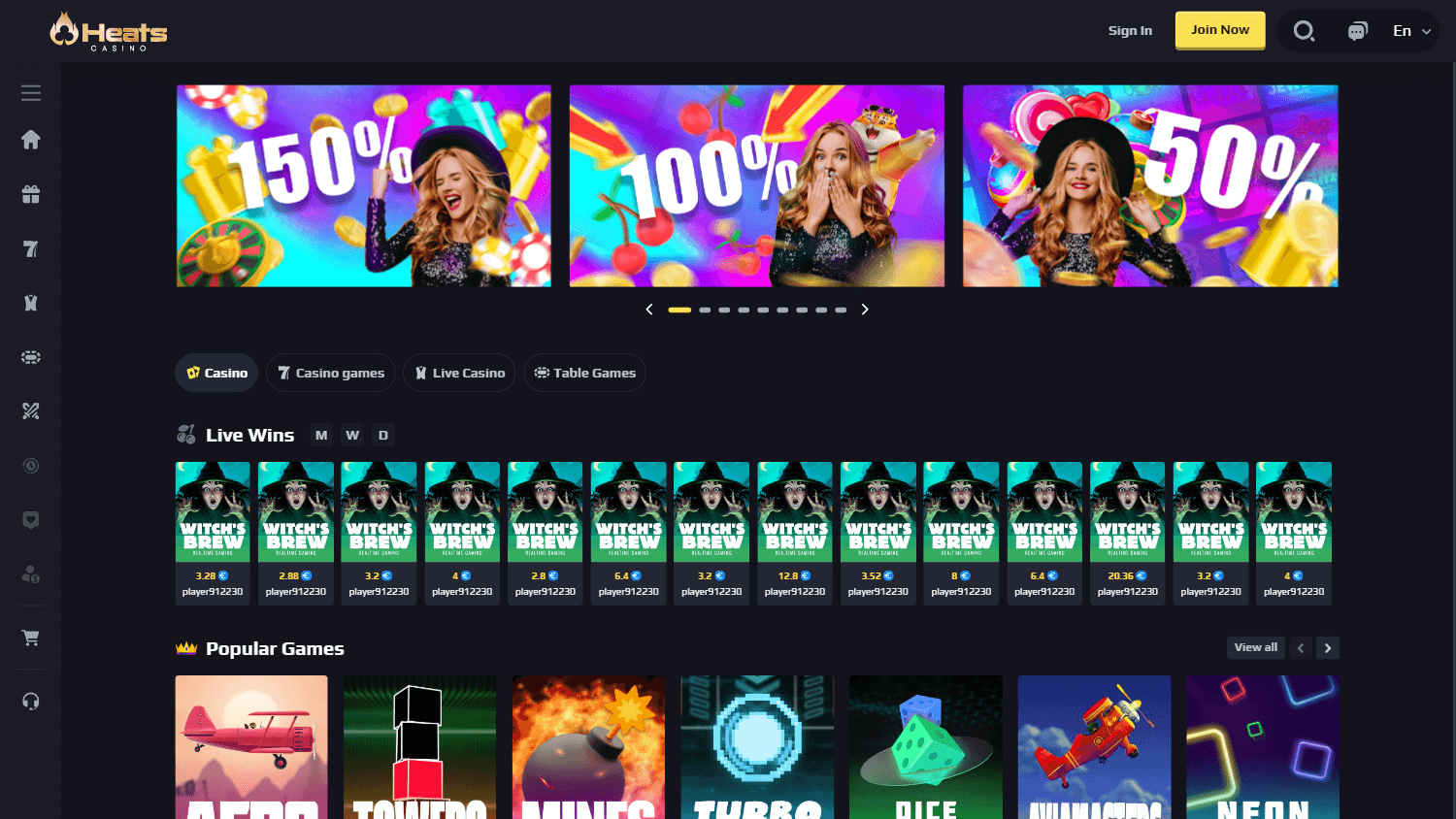The image size is (1456, 819).
Task: Switch to the Casino games tab
Action: pyautogui.click(x=330, y=373)
